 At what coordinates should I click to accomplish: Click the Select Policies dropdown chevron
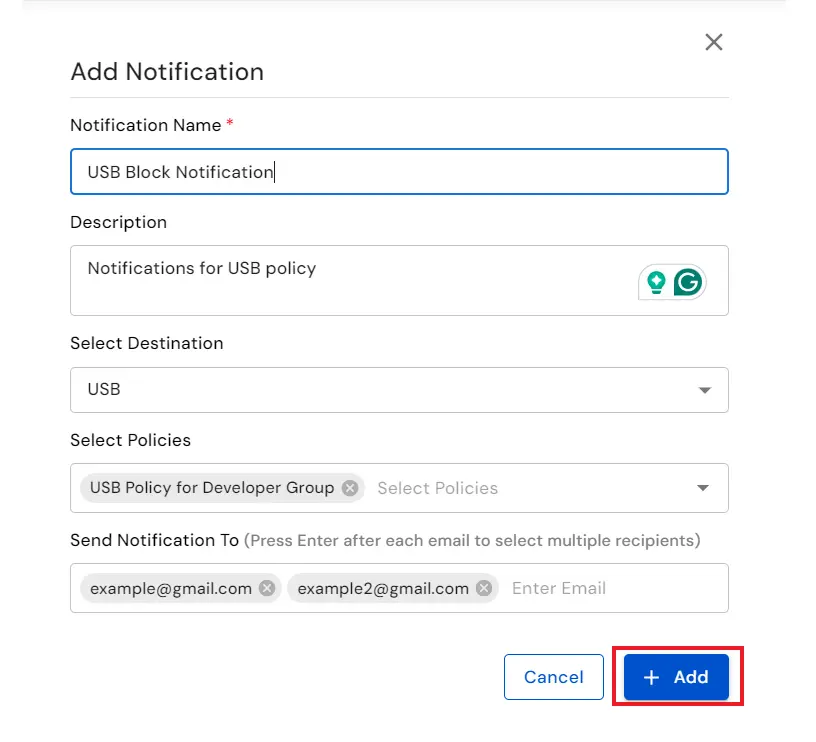[701, 488]
